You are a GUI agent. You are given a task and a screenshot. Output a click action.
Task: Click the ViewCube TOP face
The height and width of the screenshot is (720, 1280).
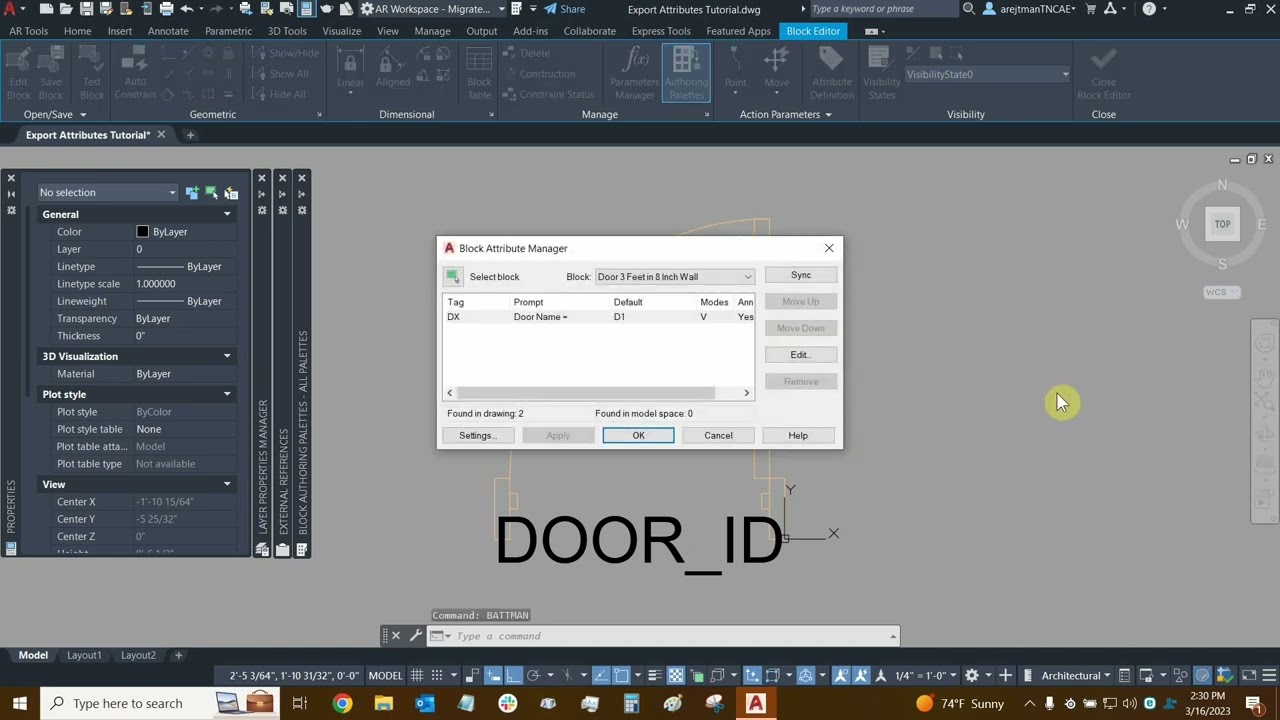click(x=1222, y=224)
